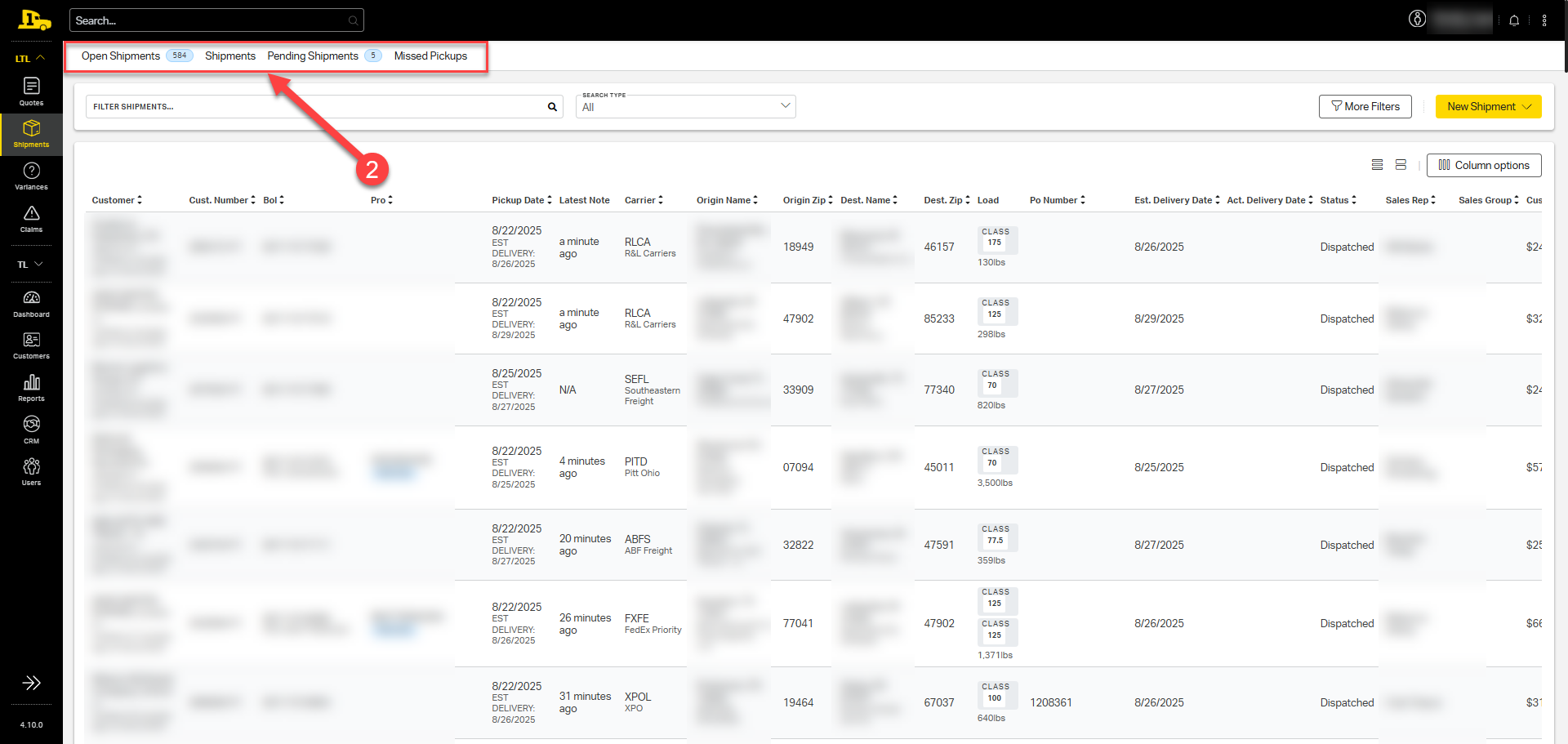The width and height of the screenshot is (1568, 744).
Task: Open the Missed Pickups tab
Action: (430, 56)
